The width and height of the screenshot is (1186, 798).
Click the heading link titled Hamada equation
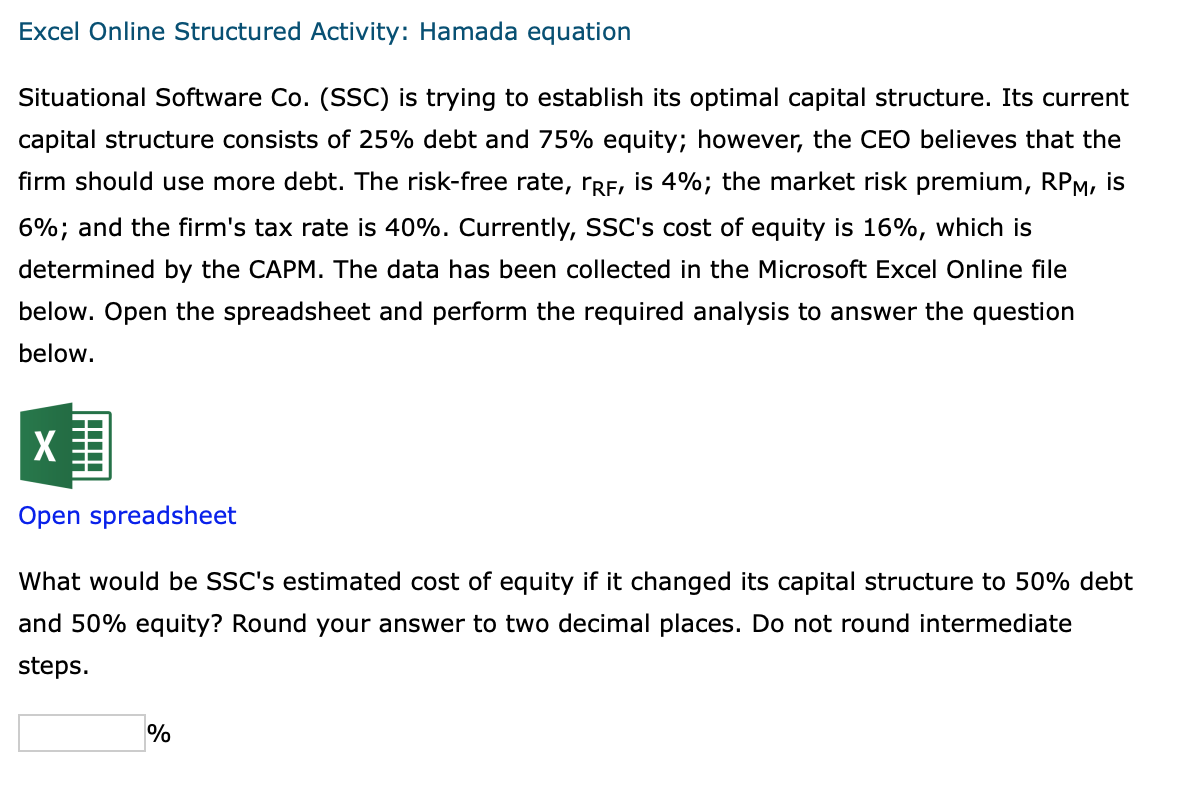pyautogui.click(x=525, y=31)
